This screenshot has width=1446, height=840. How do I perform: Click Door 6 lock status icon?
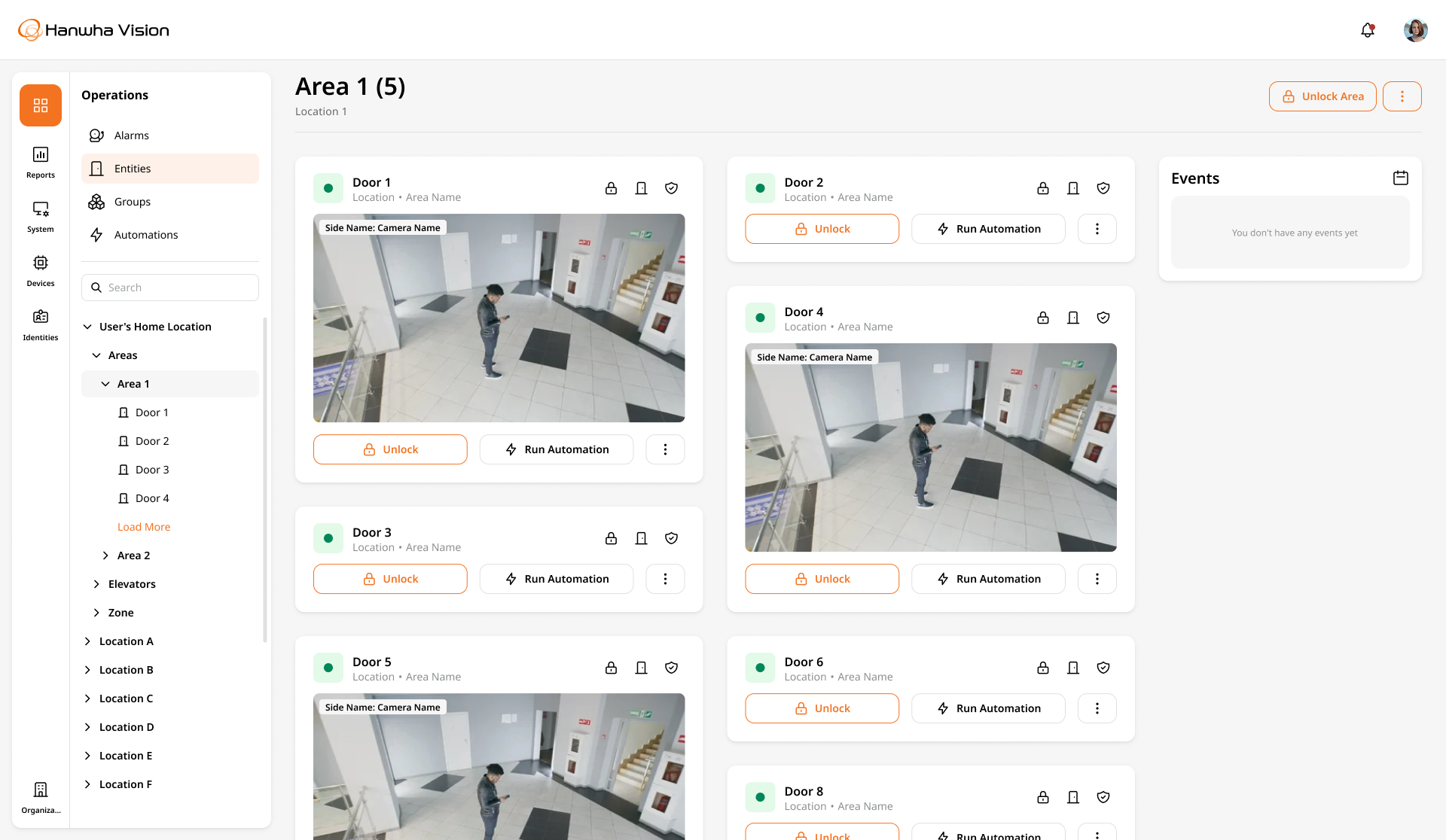(1043, 668)
